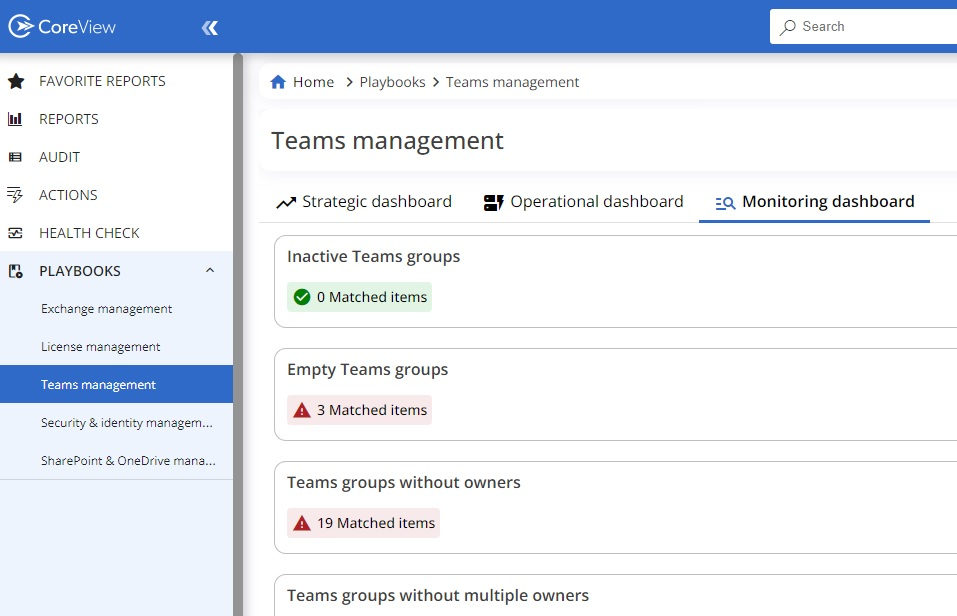Viewport: 957px width, 616px height.
Task: Click Teams management breadcrumb entry
Action: [512, 82]
